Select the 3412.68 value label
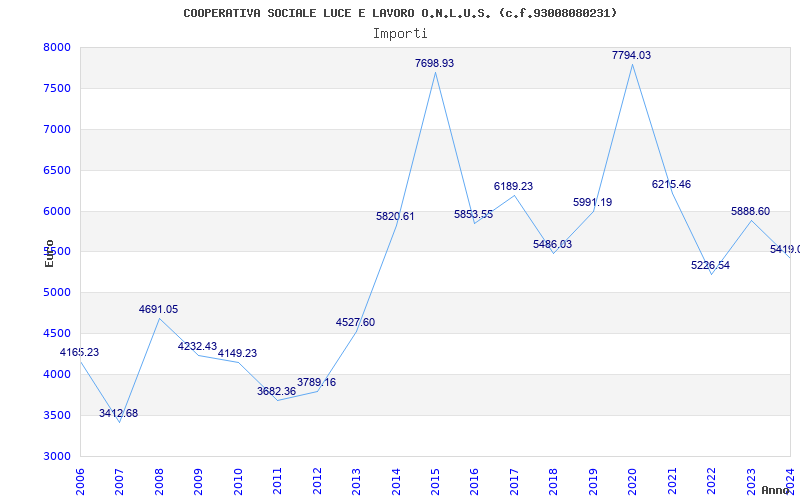Image resolution: width=800 pixels, height=500 pixels. [118, 413]
